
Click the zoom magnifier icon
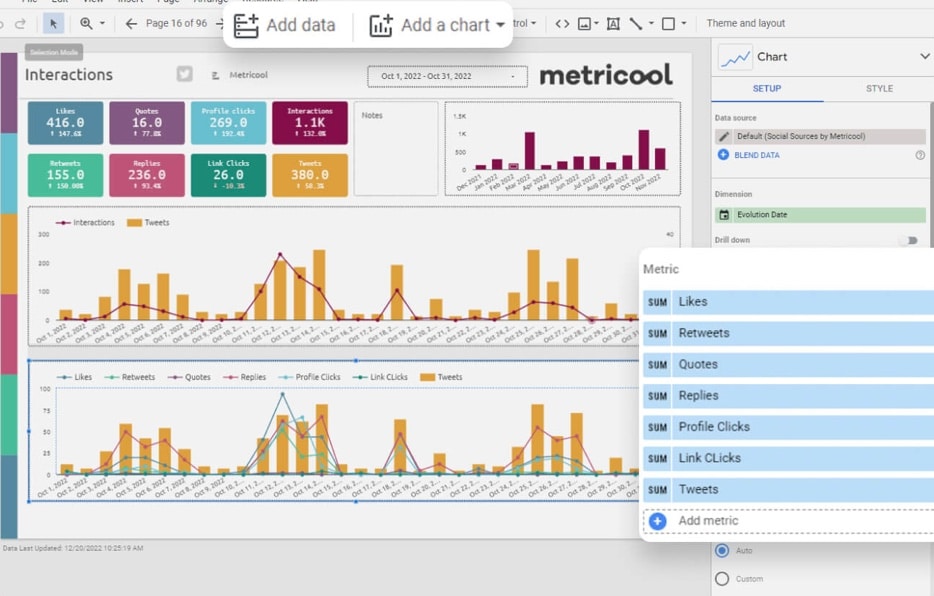[86, 24]
